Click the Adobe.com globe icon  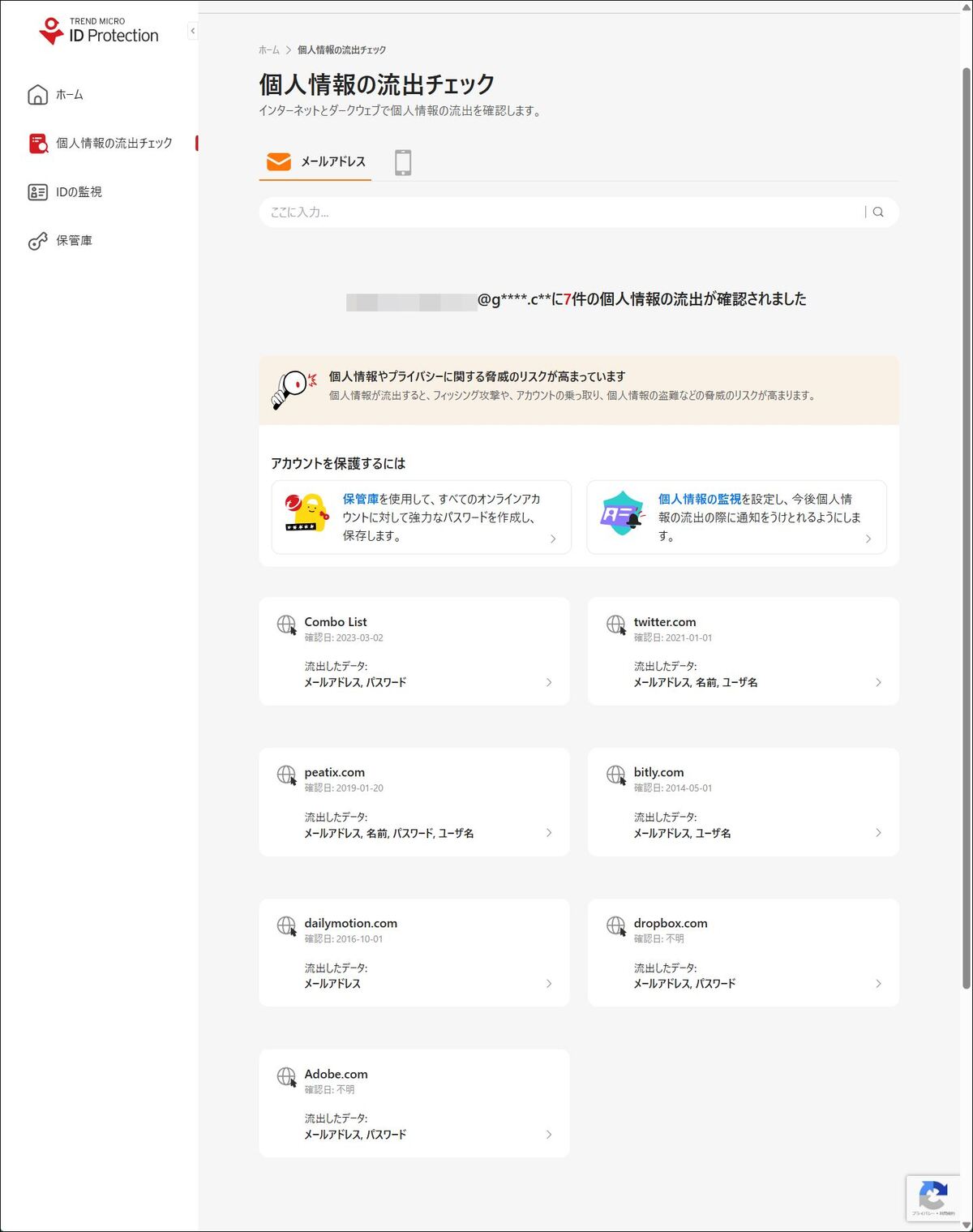point(287,1076)
